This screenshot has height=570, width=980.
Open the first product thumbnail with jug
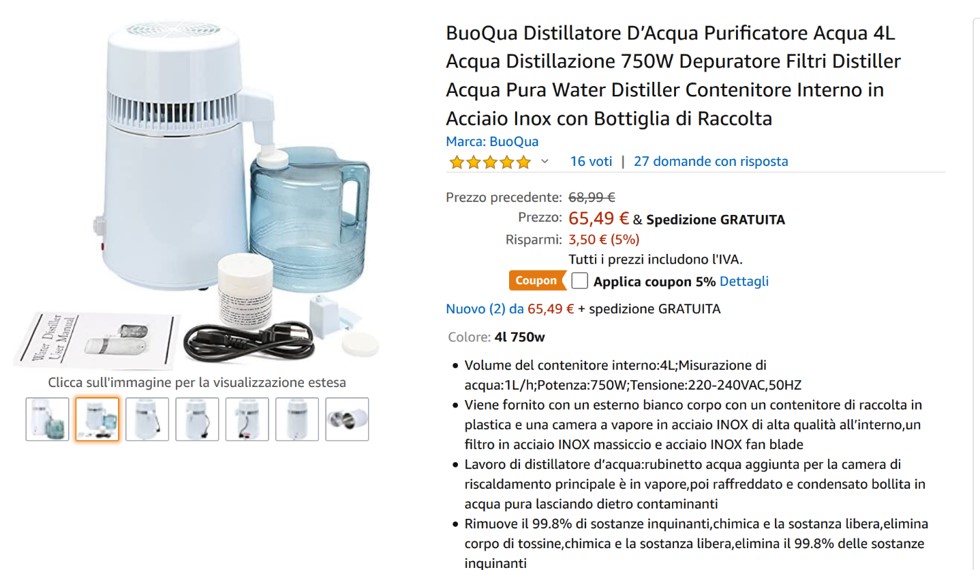(x=47, y=419)
